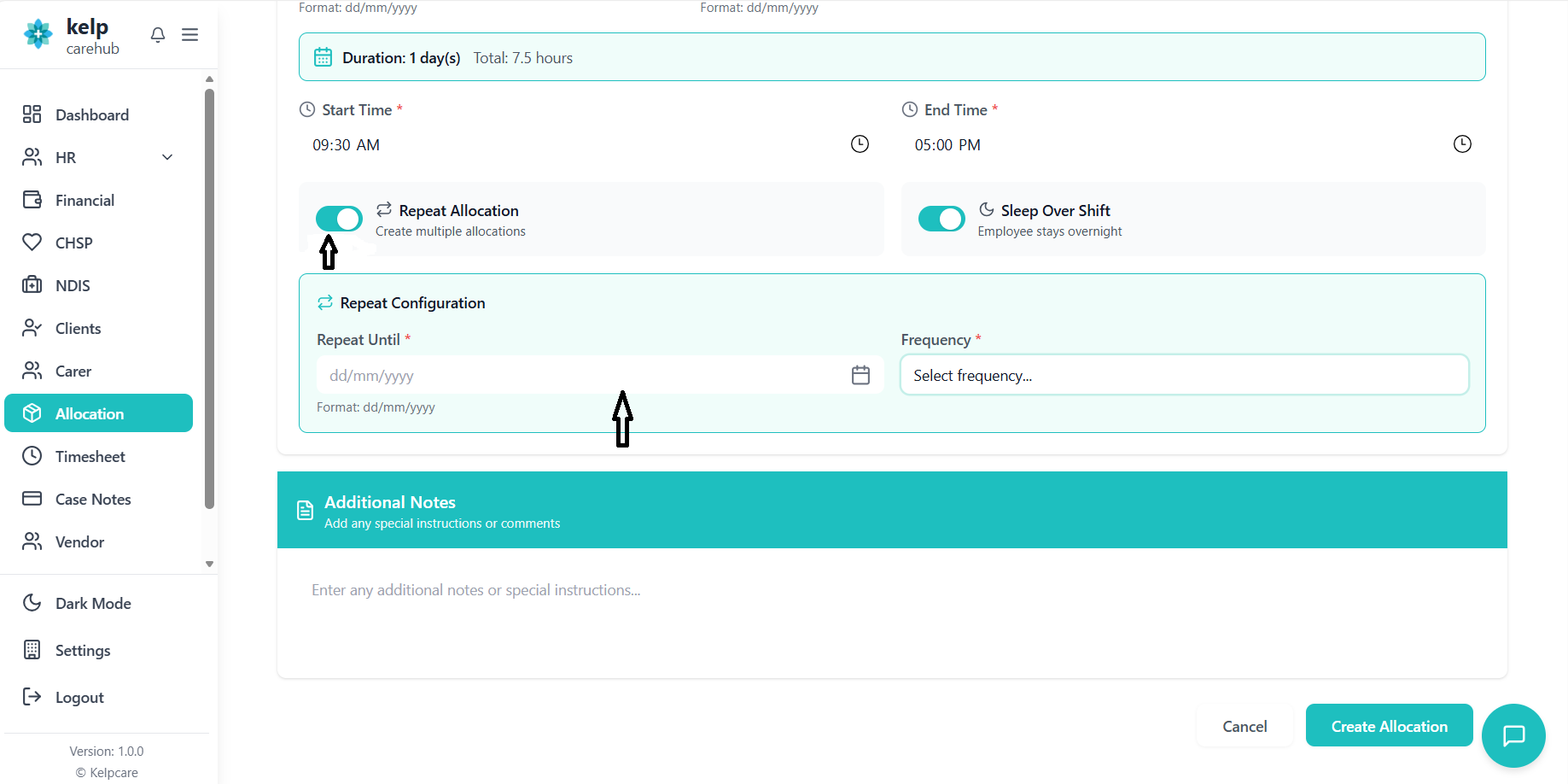The width and height of the screenshot is (1568, 784).
Task: Go to the Timesheet menu item
Action: coord(90,457)
